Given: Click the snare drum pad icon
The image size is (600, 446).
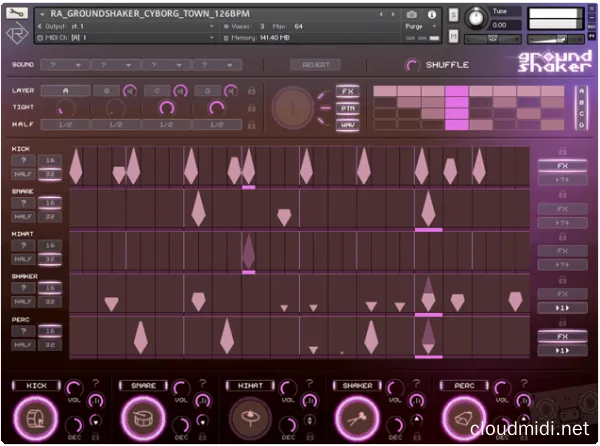Looking at the screenshot, I should point(143,418).
